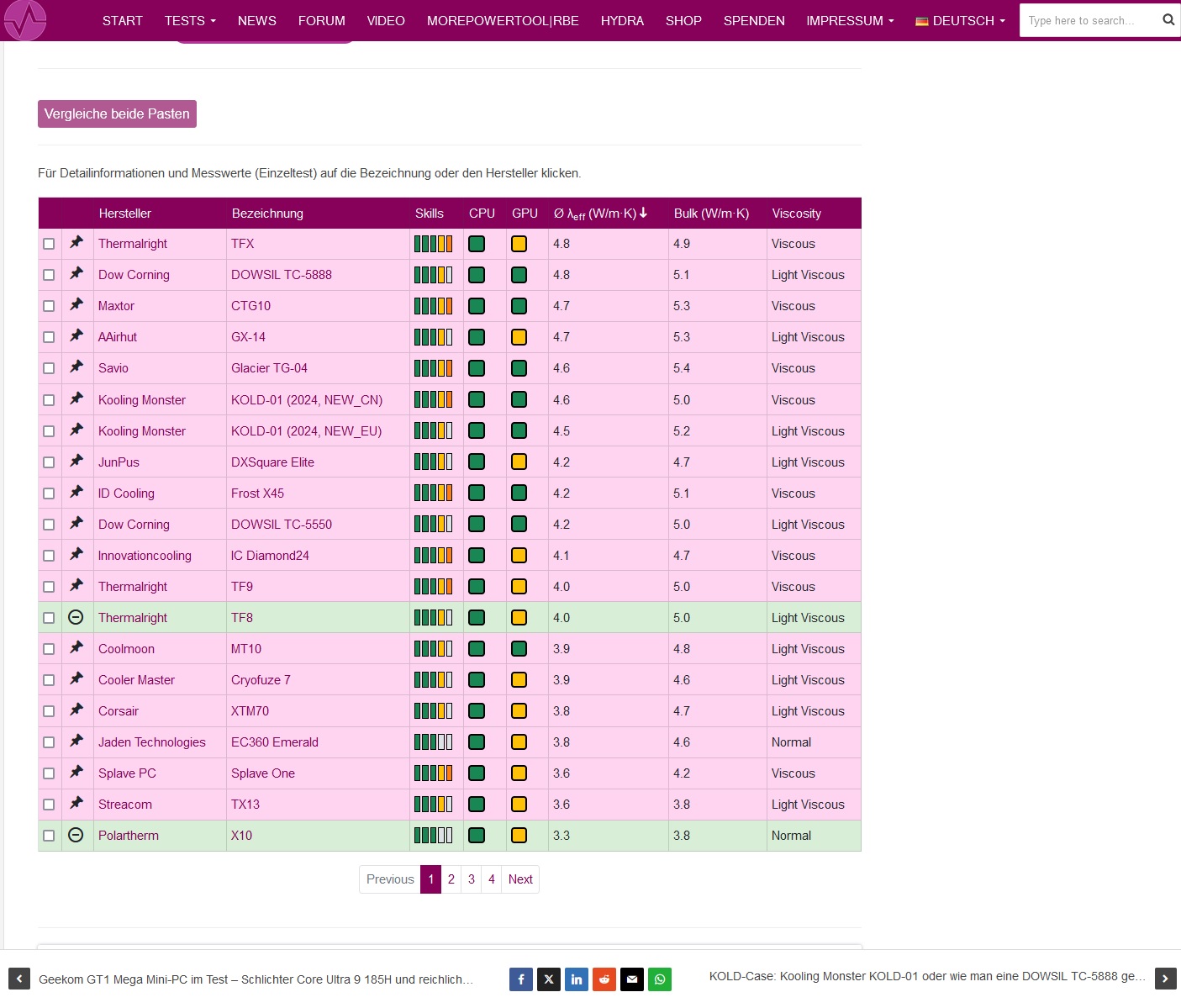Click the circle-minus icon for Thermalright TF8
This screenshot has width=1181, height=1008.
tap(76, 617)
